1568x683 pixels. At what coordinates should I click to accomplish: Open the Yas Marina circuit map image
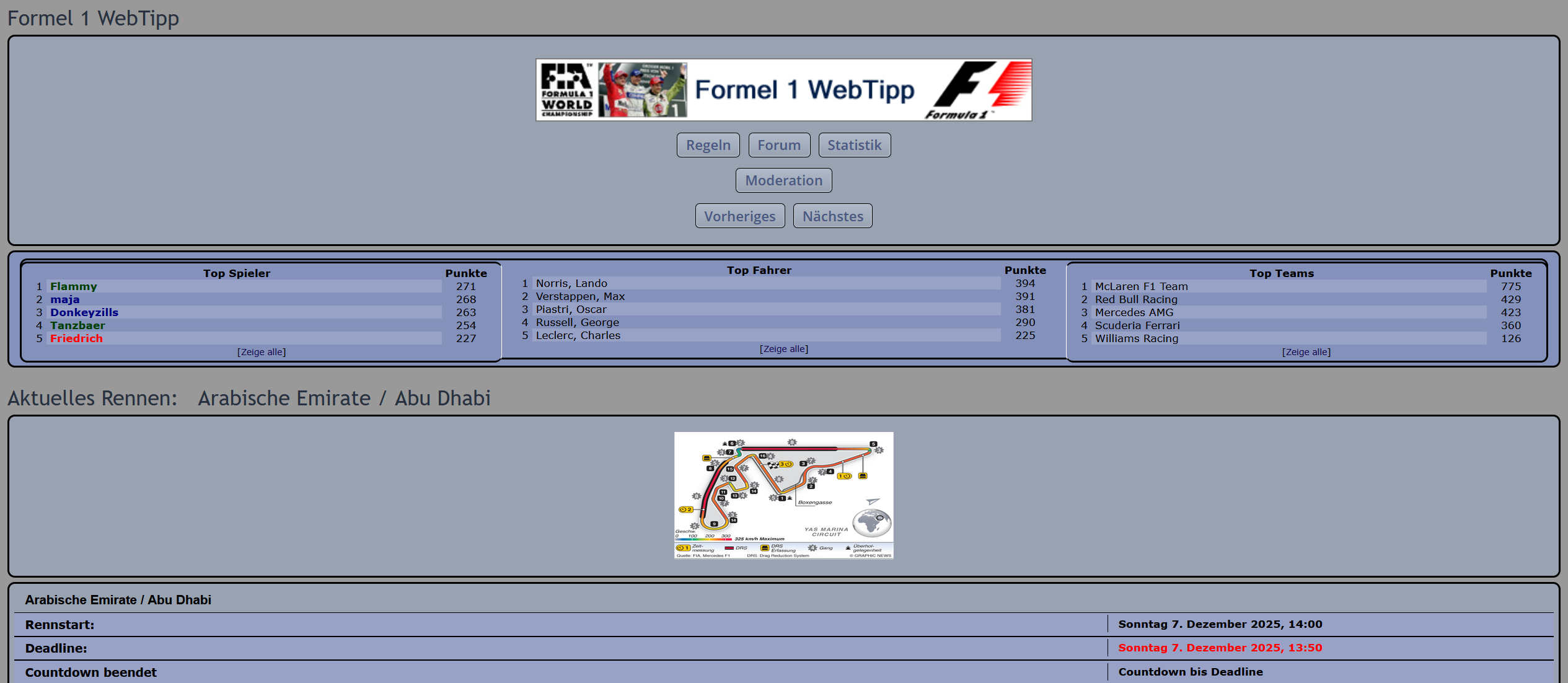pyautogui.click(x=783, y=495)
